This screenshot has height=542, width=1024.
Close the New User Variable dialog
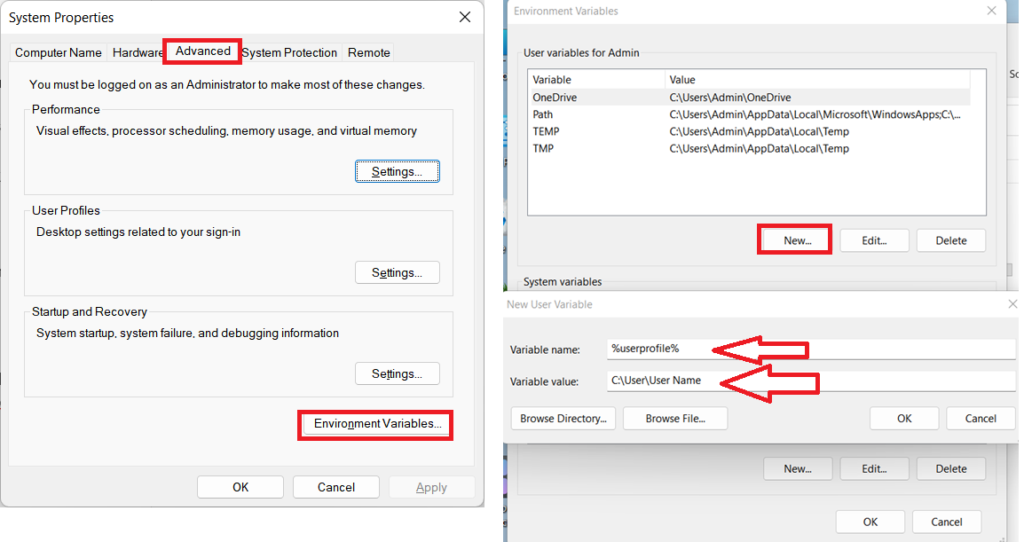[x=1012, y=304]
